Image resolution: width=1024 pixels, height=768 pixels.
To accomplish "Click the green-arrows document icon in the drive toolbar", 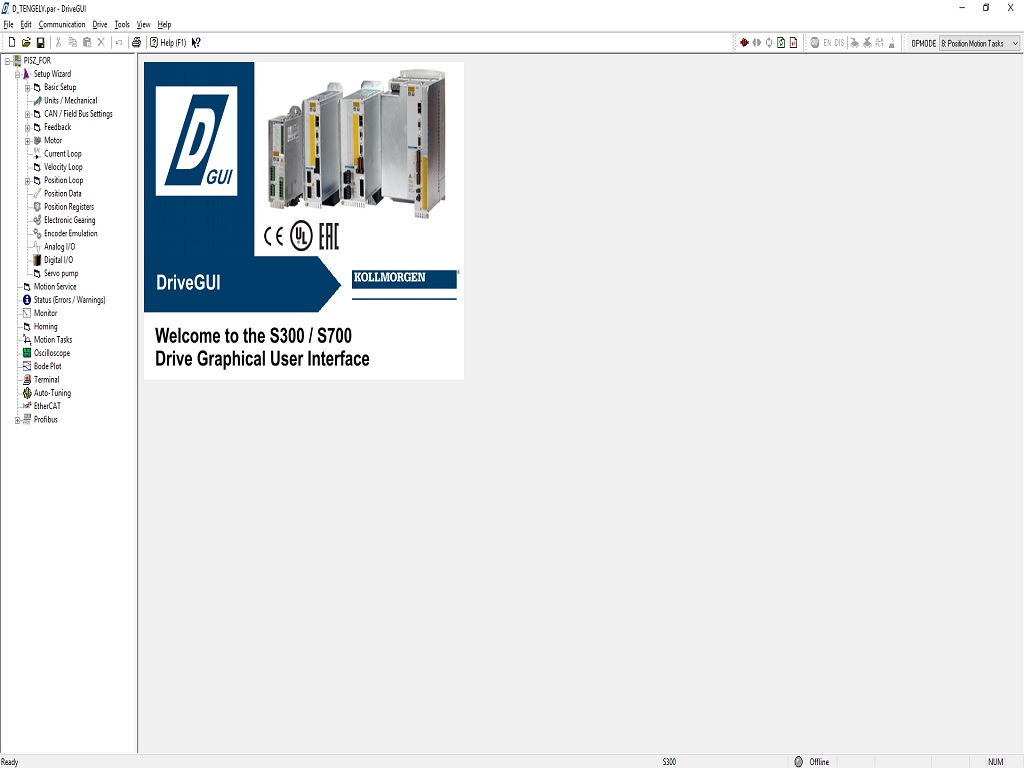I will coord(781,42).
